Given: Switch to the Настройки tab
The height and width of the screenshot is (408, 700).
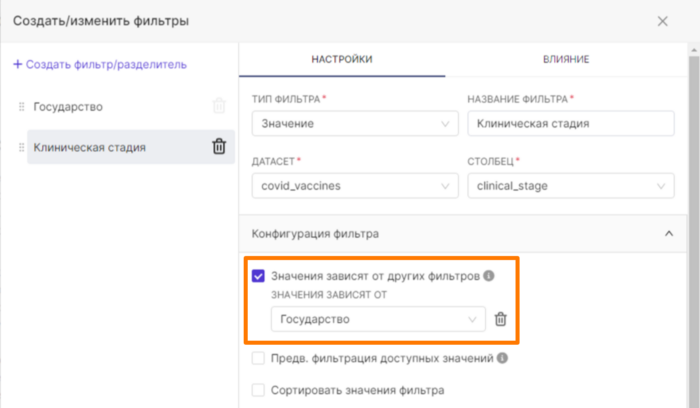Looking at the screenshot, I should pos(342,59).
